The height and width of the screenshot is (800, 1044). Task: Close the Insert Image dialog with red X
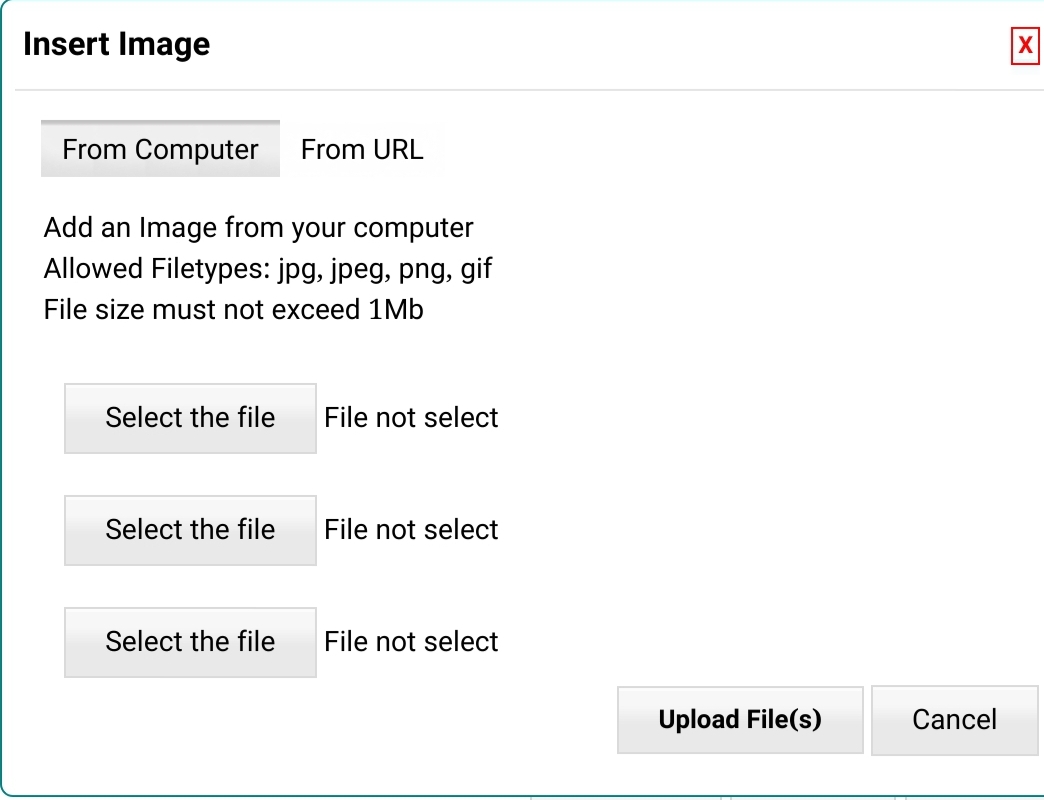1025,46
